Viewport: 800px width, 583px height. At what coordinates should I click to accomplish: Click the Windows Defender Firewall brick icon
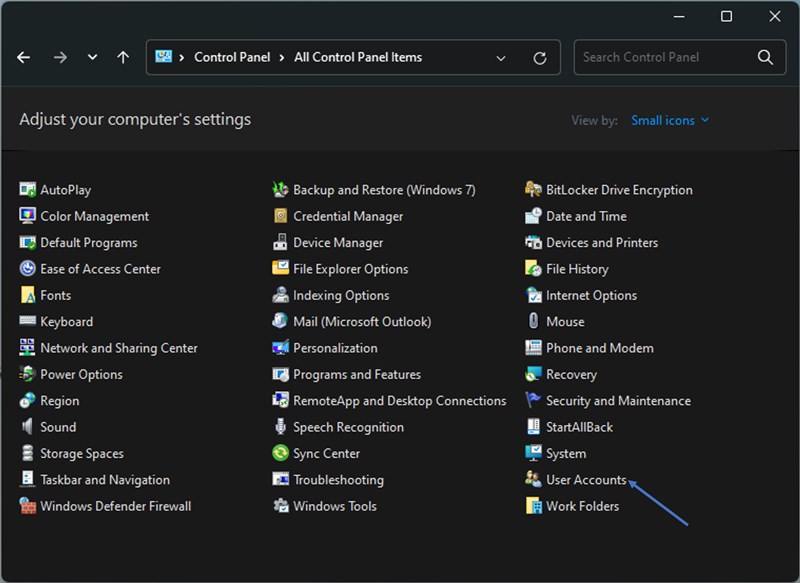(28, 506)
